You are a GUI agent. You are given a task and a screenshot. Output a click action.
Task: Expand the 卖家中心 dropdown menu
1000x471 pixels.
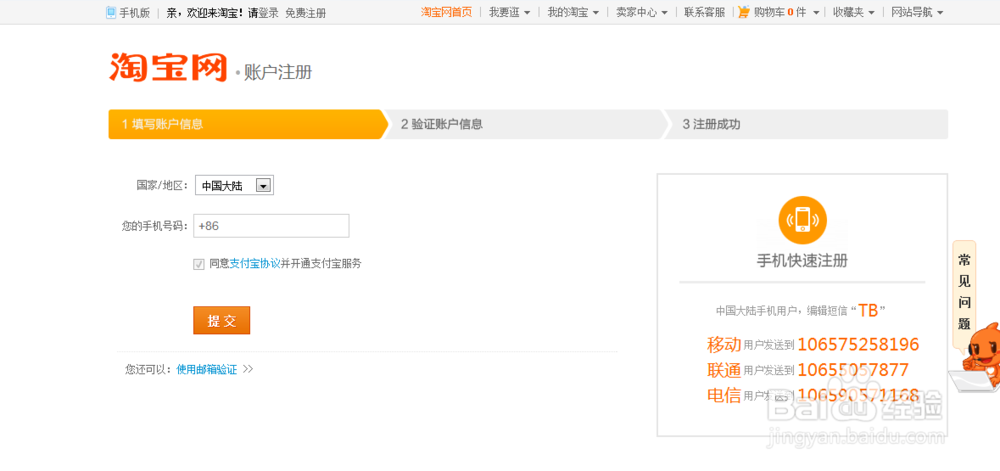(x=641, y=13)
